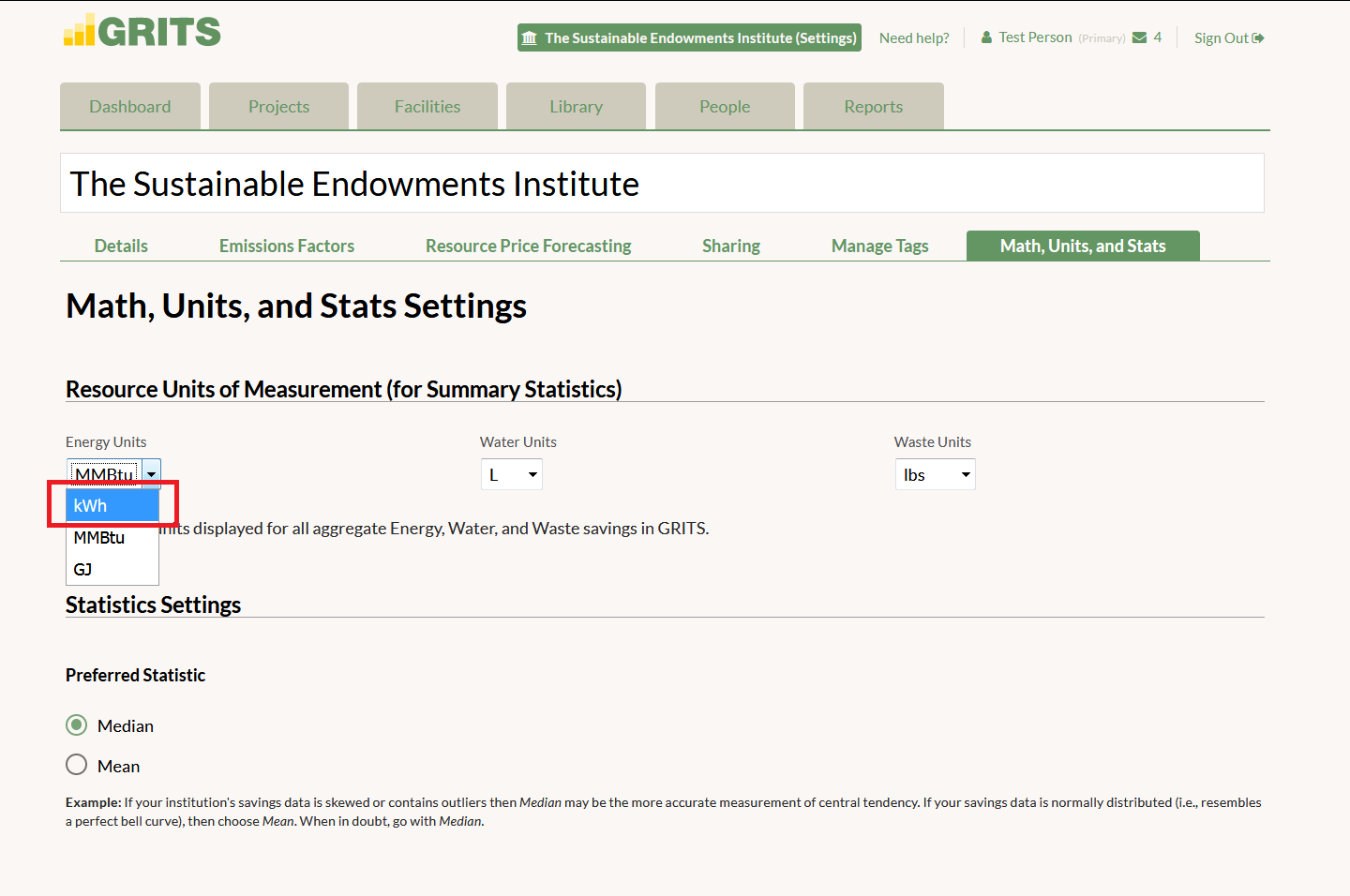Screen dimensions: 1350x896
Task: Go to the Sharing tab
Action: click(731, 246)
